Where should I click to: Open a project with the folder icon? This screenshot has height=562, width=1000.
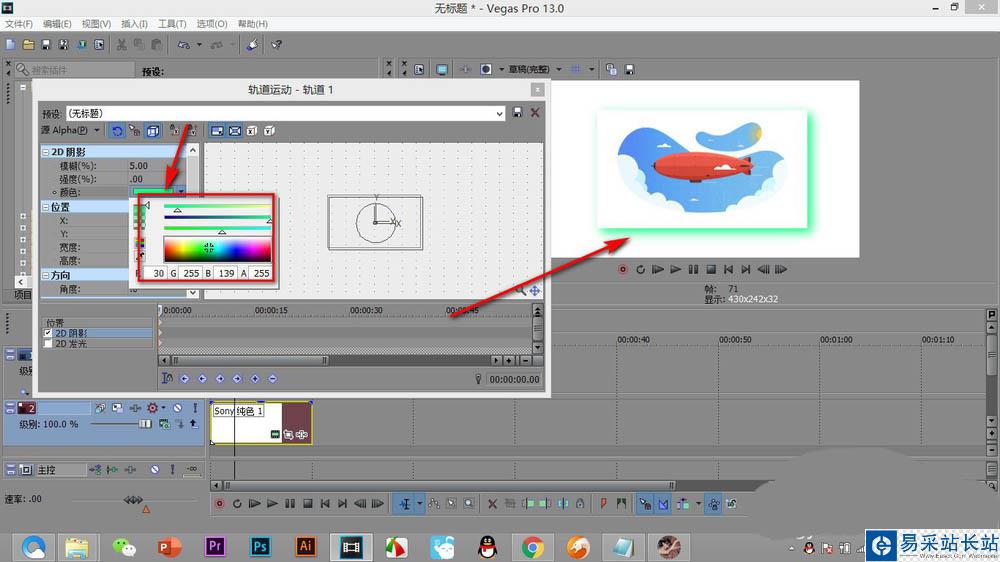point(28,45)
